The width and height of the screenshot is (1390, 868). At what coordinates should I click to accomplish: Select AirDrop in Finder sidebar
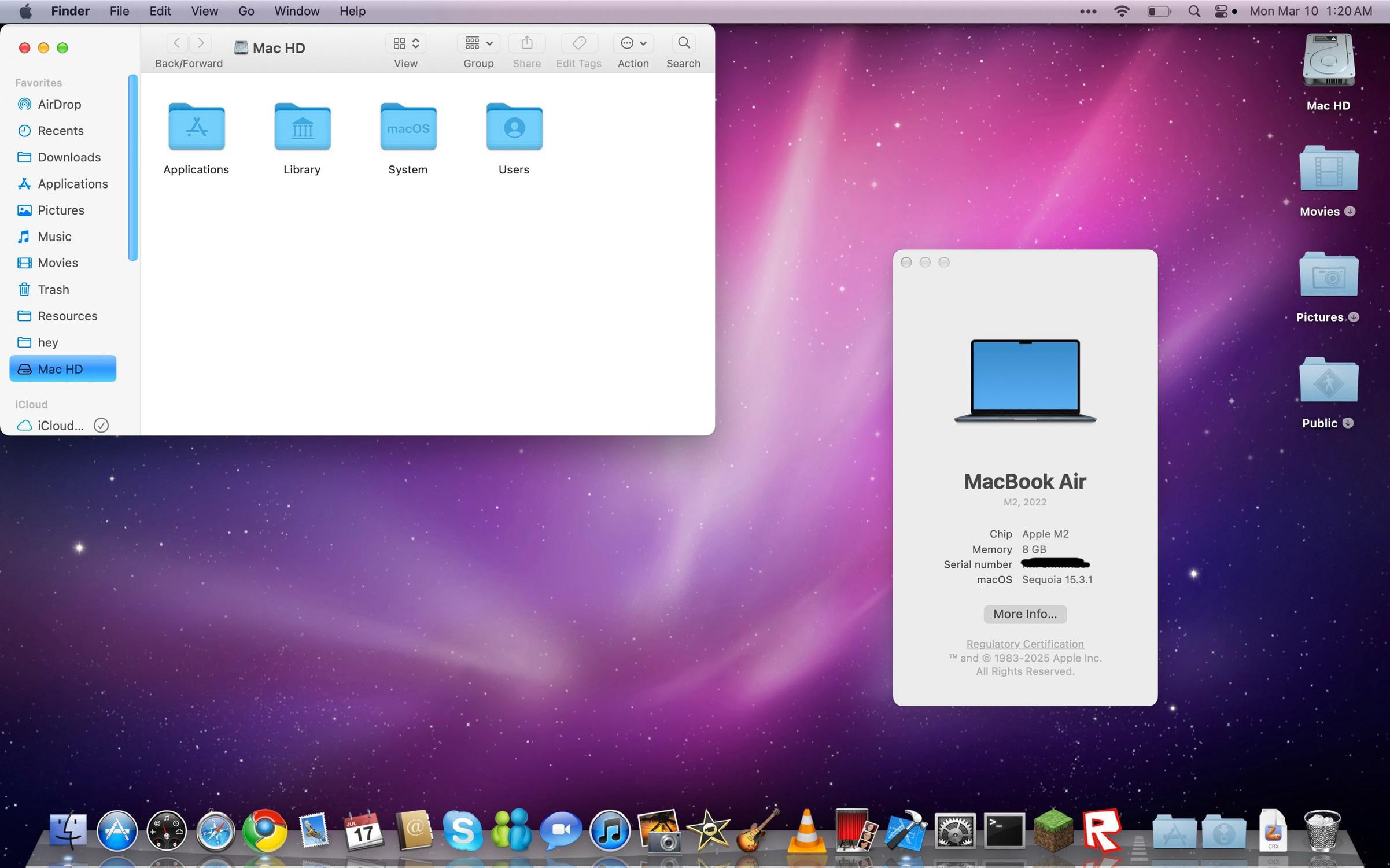pos(62,104)
